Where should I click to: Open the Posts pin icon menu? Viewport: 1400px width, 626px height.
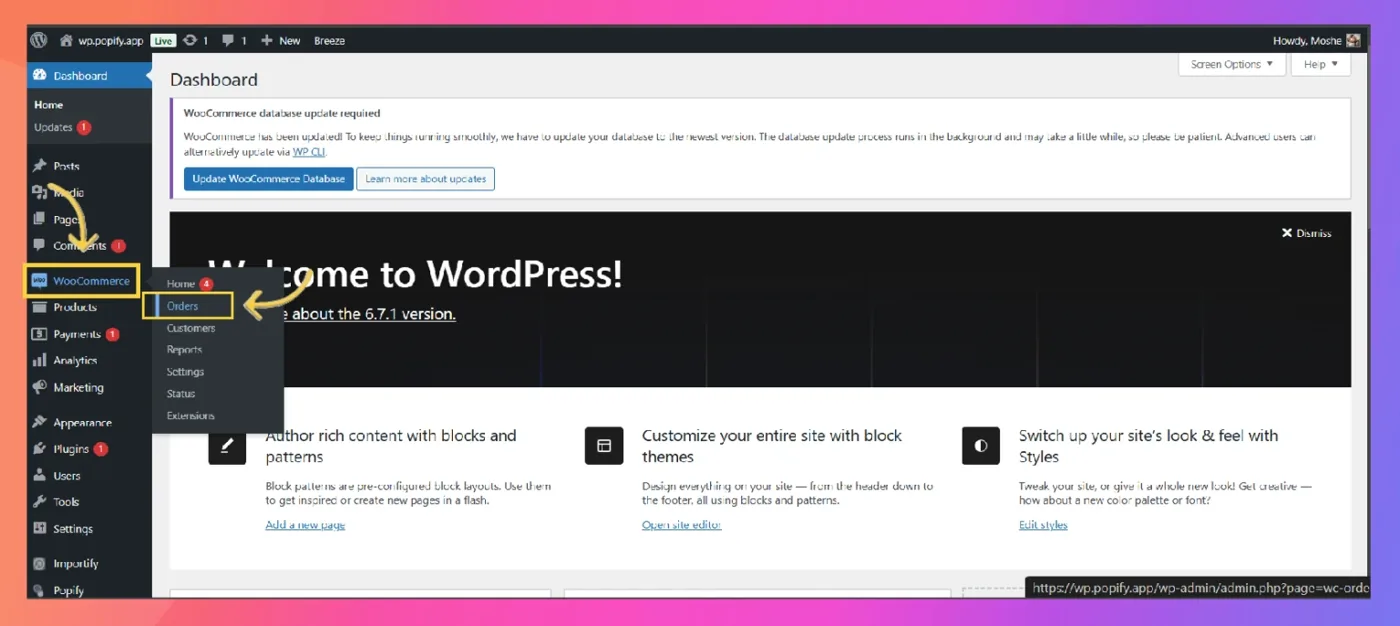point(40,166)
